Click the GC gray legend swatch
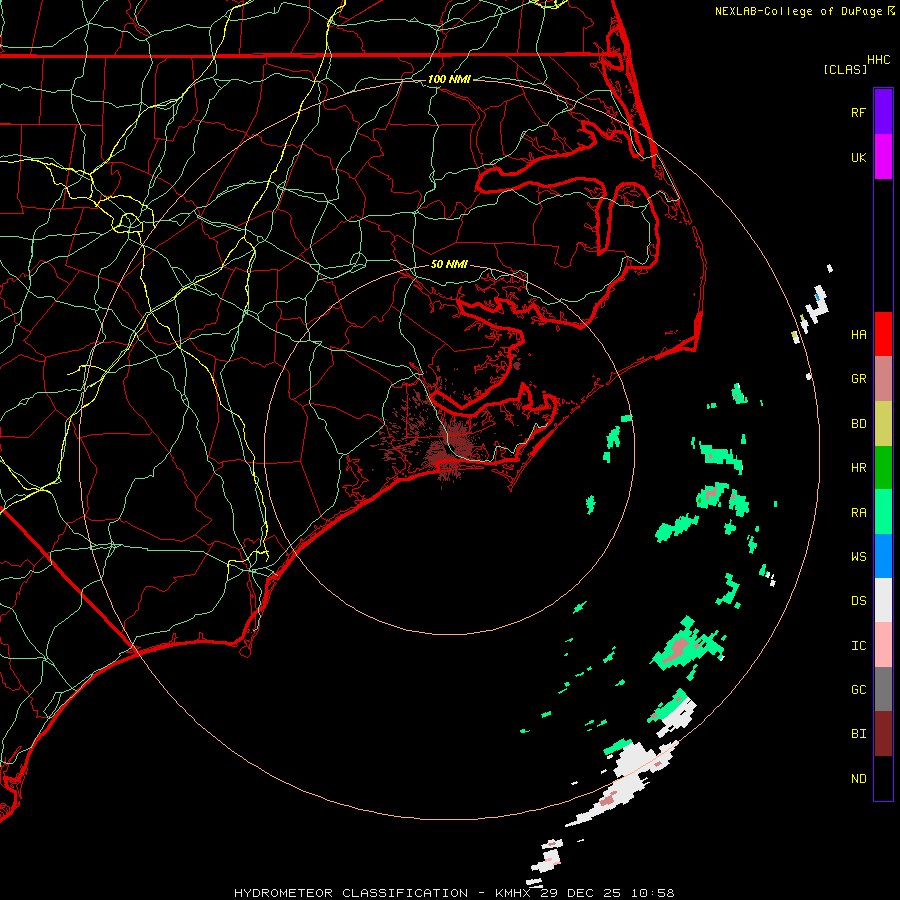 pos(883,689)
